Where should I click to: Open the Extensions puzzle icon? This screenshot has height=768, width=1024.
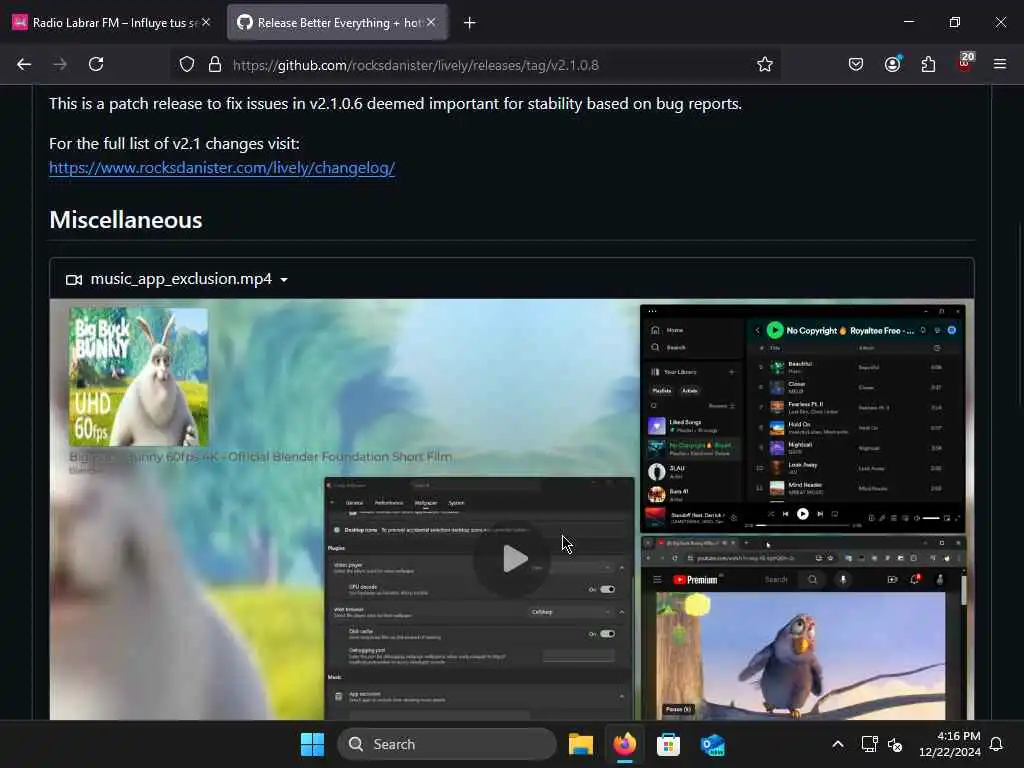click(x=928, y=64)
